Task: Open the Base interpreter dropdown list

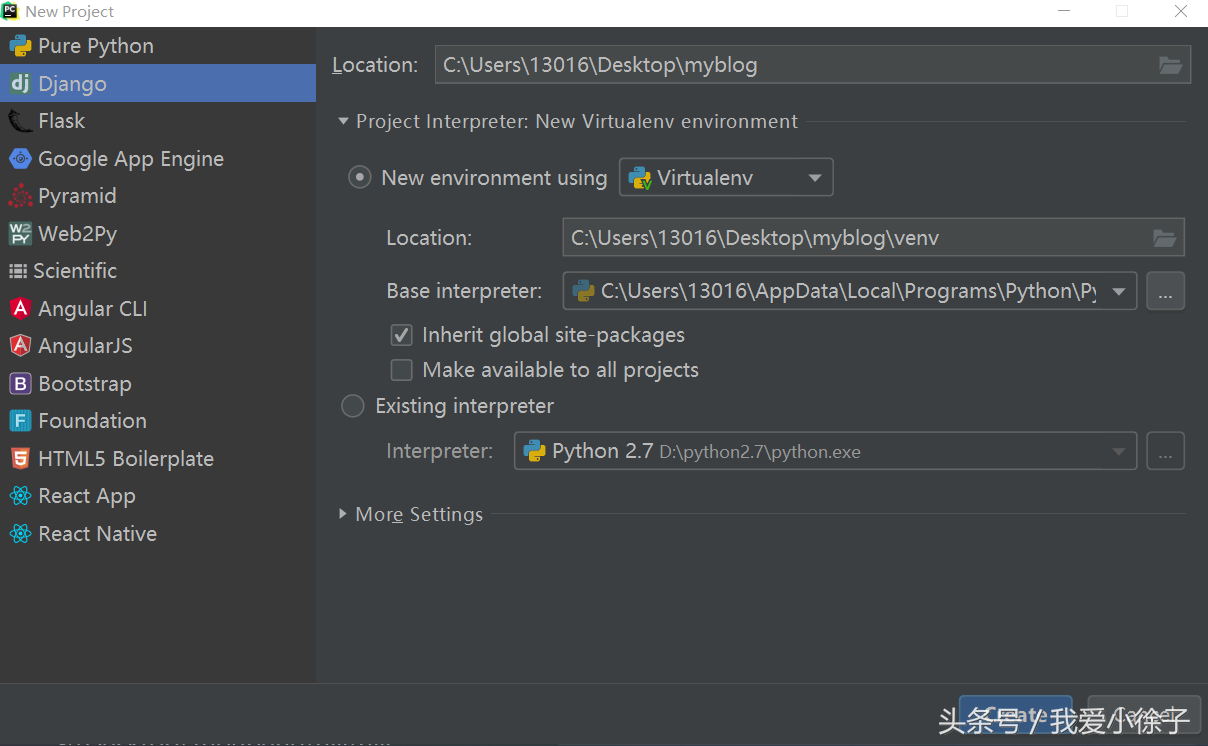Action: coord(1119,291)
